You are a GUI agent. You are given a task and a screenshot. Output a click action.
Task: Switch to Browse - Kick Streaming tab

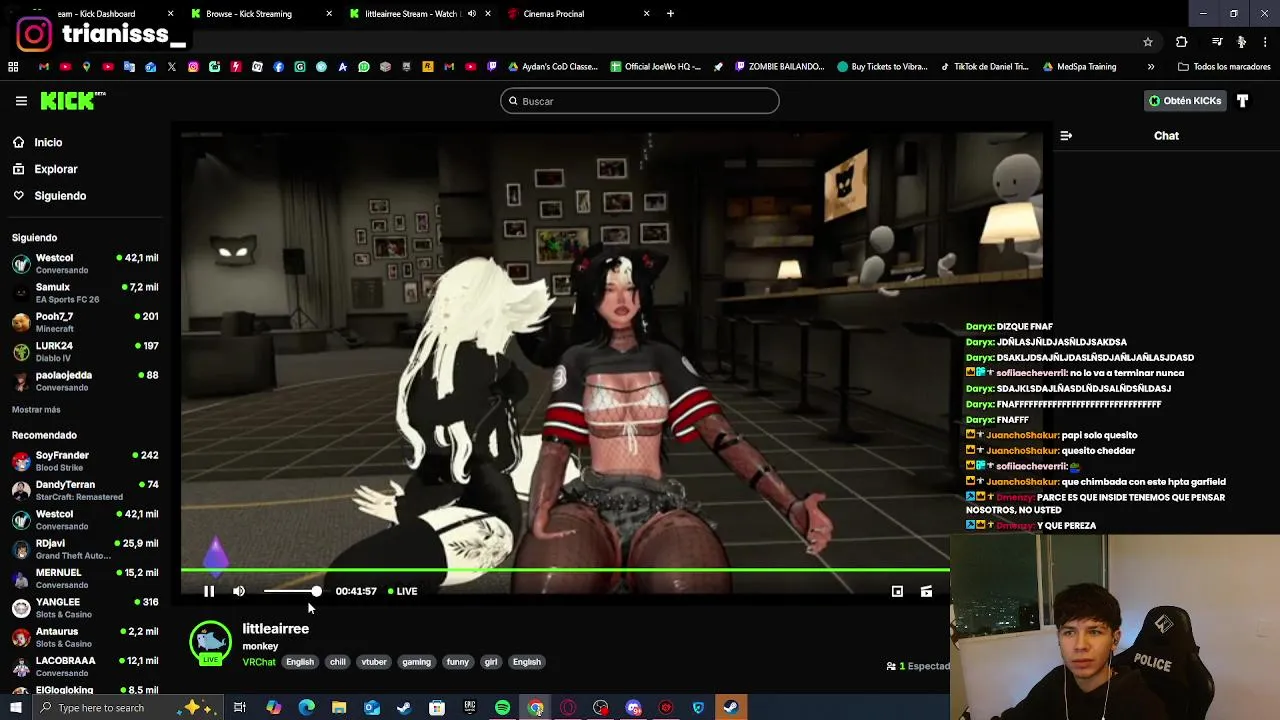pos(260,14)
